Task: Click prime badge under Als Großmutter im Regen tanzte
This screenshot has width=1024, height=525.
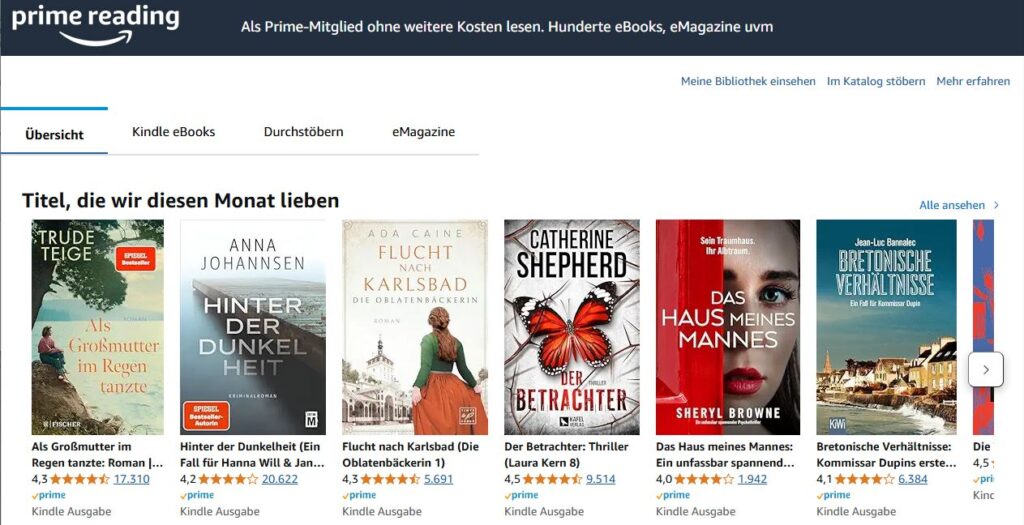Action: tap(49, 495)
